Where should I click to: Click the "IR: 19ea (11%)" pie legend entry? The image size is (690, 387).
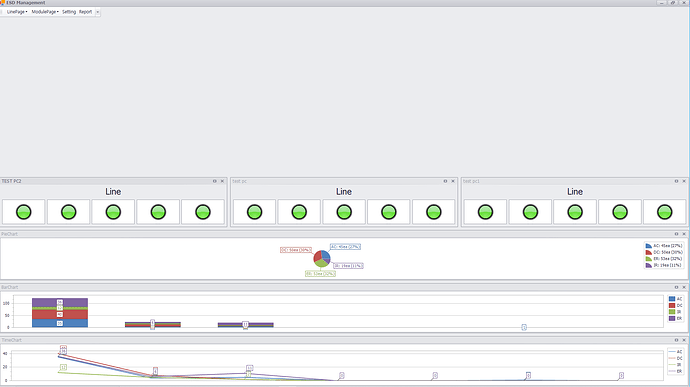pos(664,265)
